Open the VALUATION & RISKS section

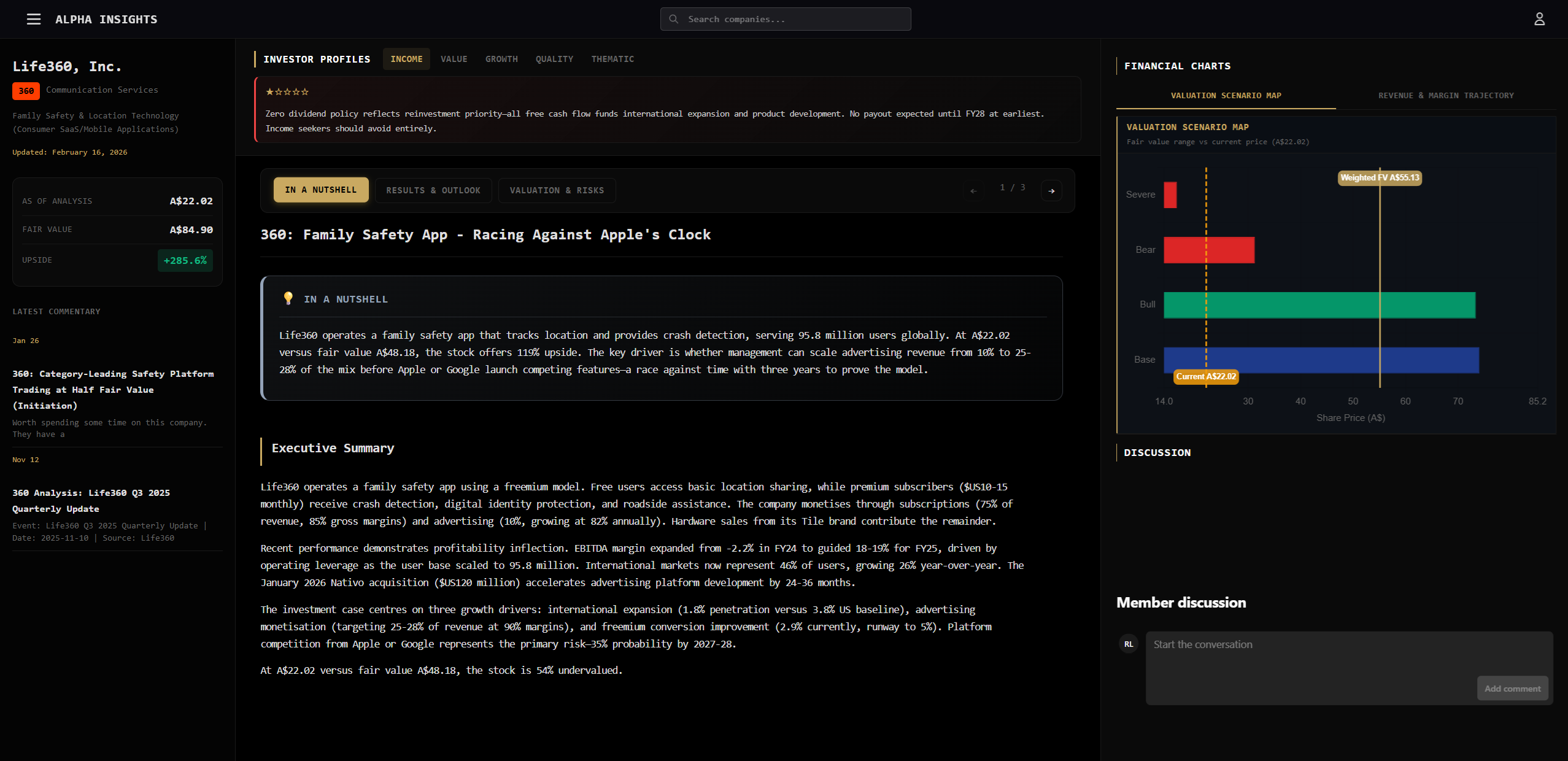coord(556,190)
